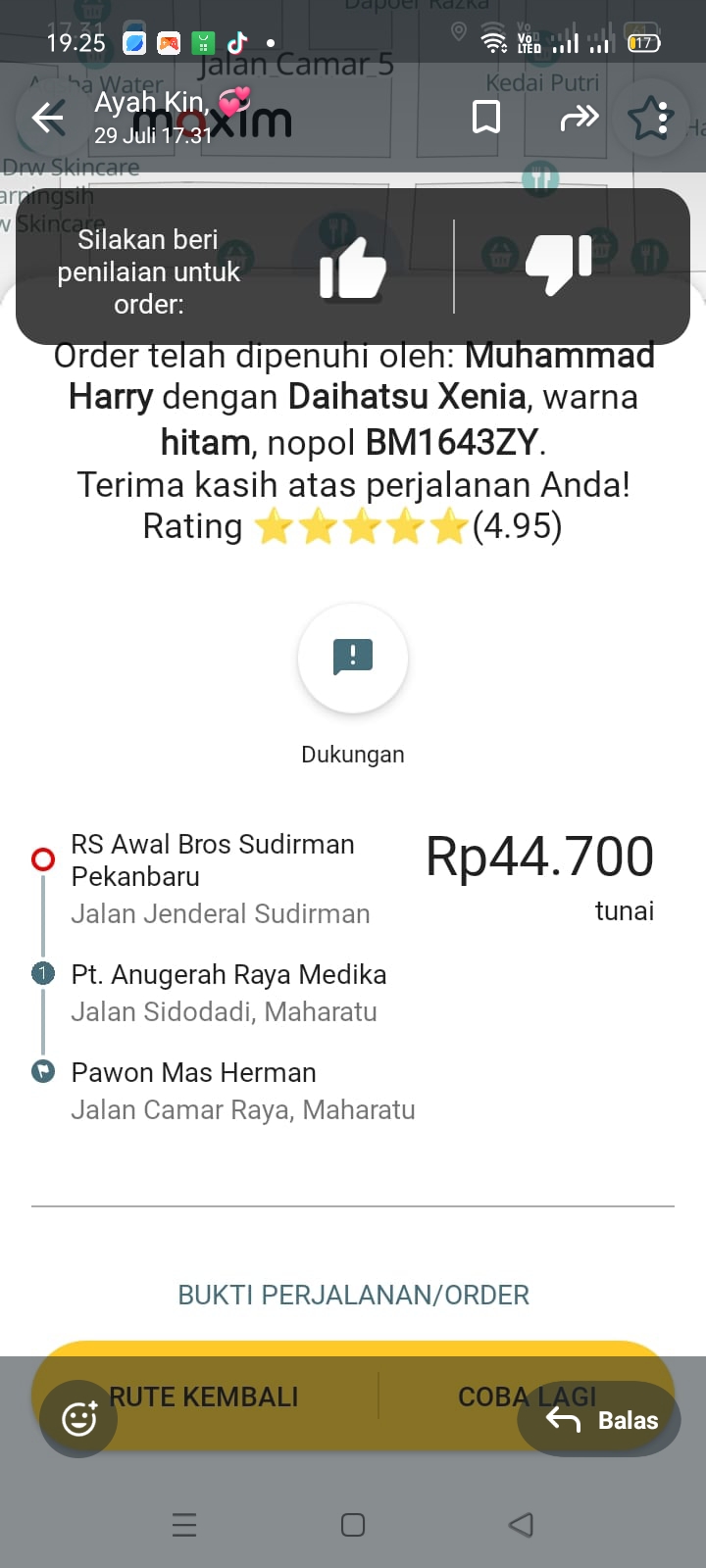Tap the back arrow icon
Viewport: 706px width, 1568px height.
click(x=48, y=119)
